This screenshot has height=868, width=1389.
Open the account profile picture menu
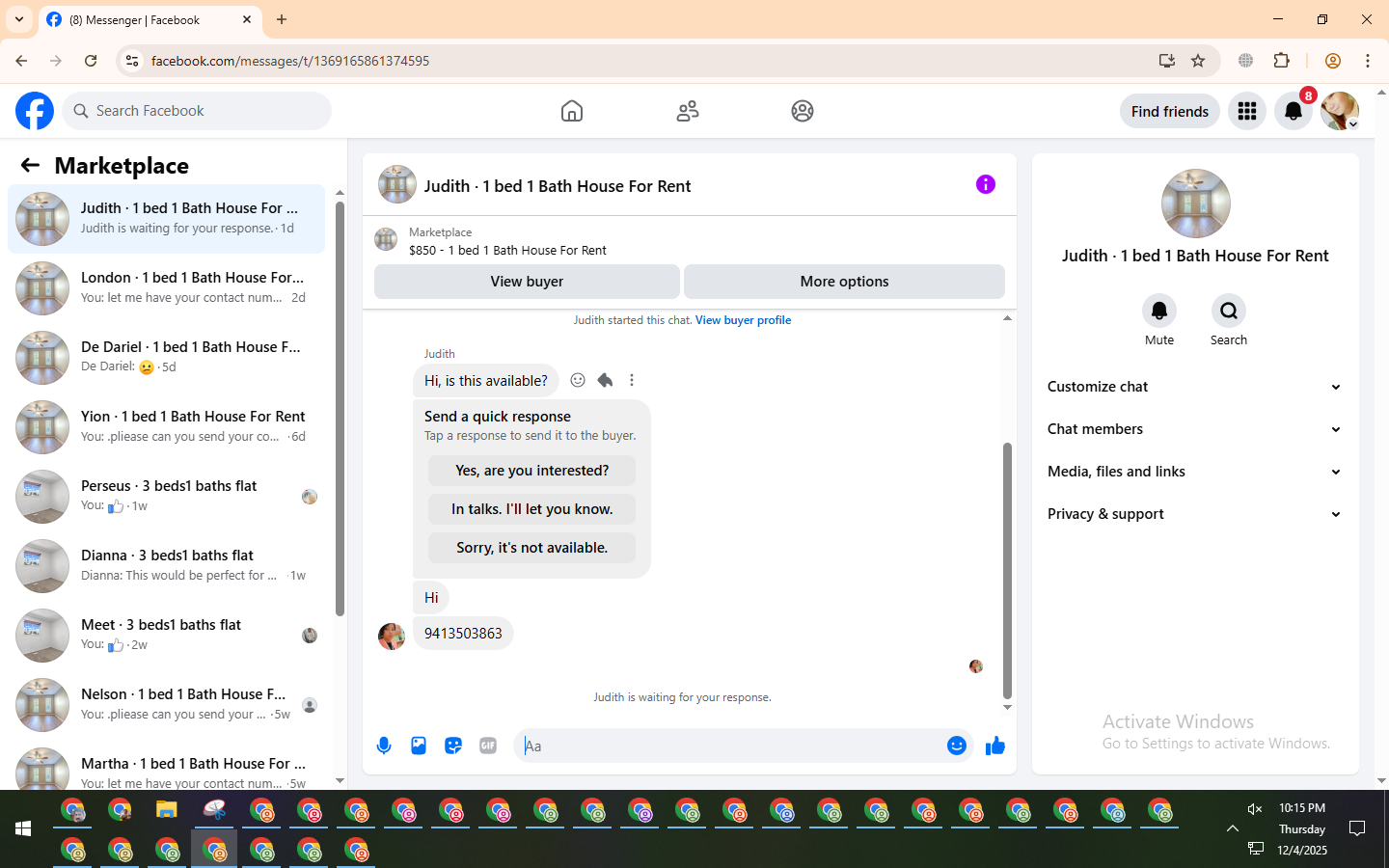coord(1340,111)
